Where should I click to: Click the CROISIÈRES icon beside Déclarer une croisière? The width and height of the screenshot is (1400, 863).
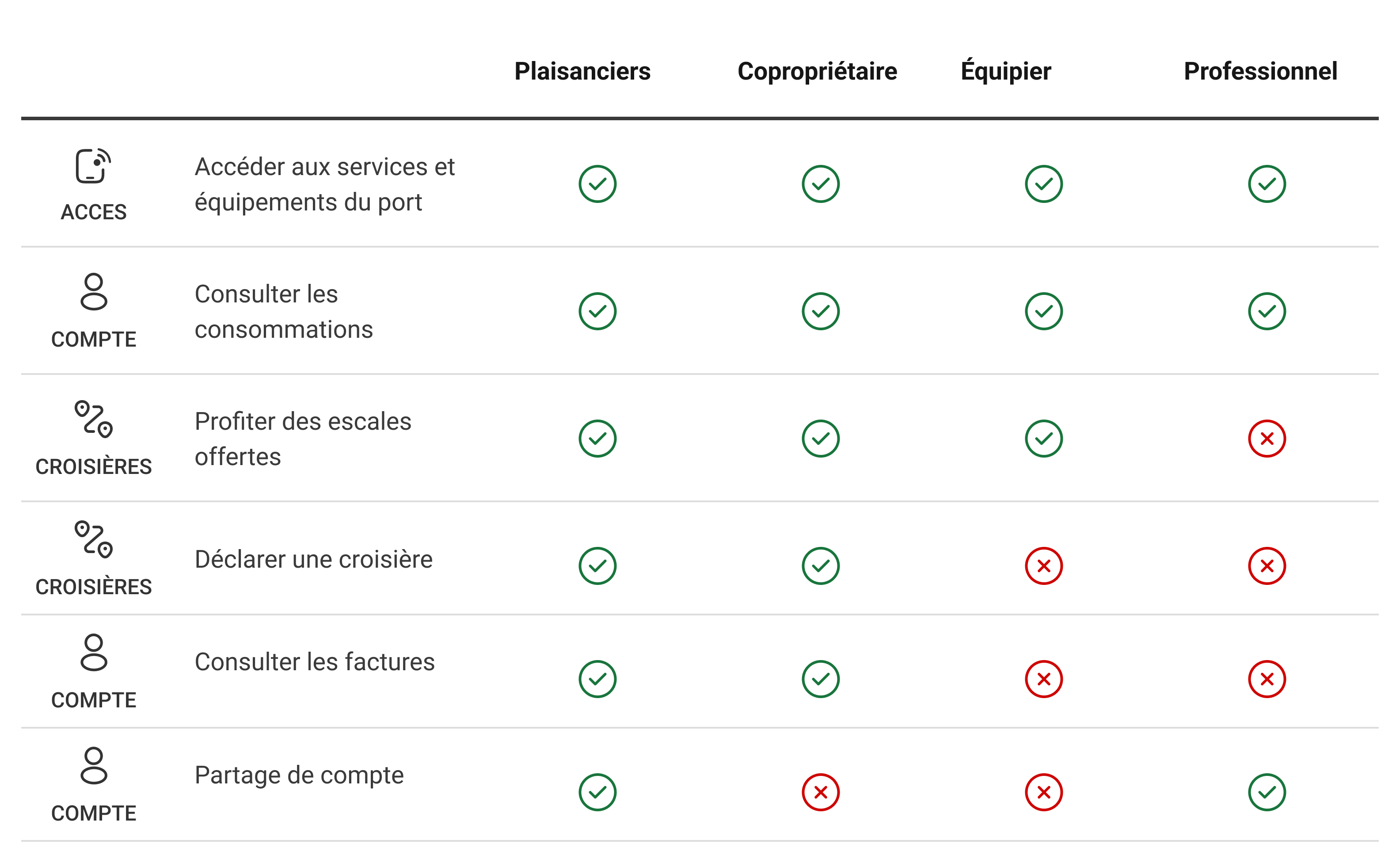94,539
